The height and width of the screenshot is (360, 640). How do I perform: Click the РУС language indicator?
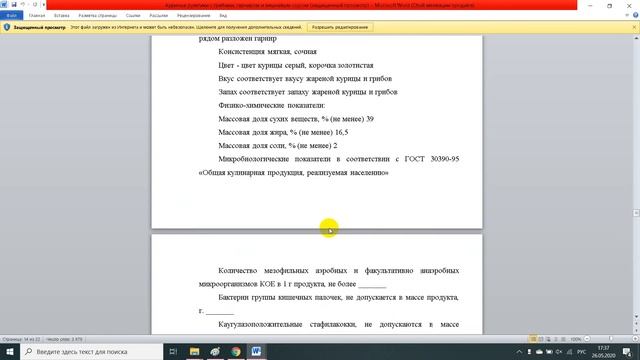click(581, 352)
